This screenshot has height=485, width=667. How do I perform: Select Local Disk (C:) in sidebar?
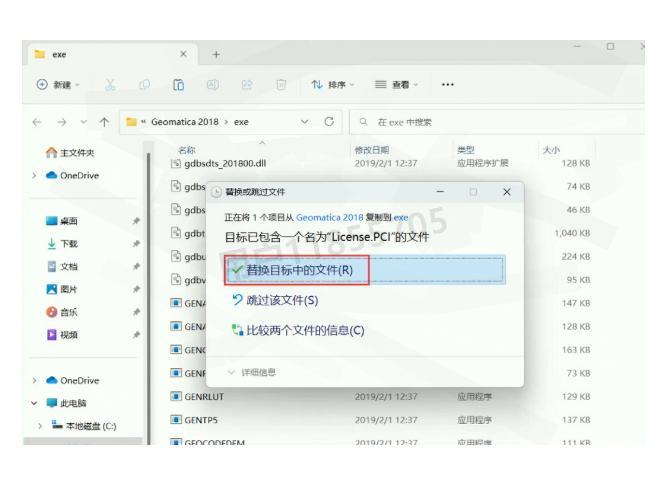84,426
